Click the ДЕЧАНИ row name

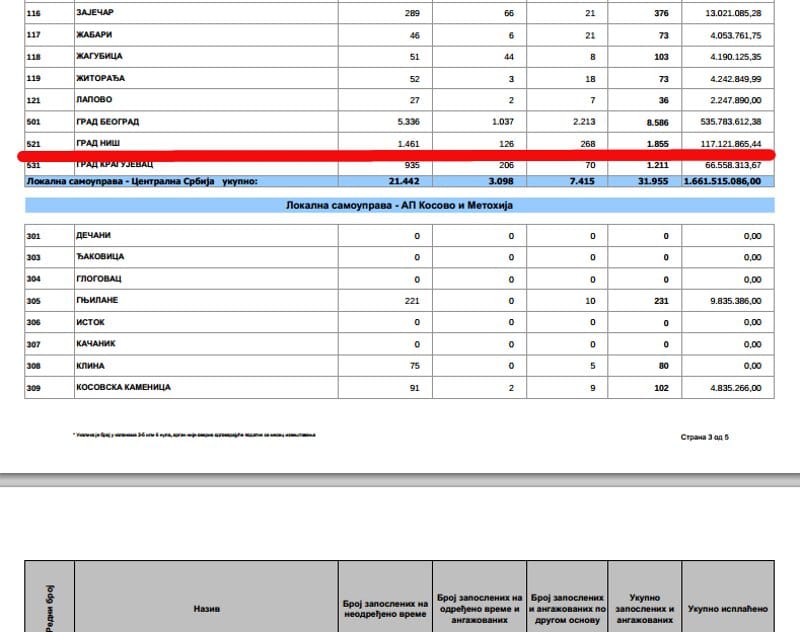point(96,236)
